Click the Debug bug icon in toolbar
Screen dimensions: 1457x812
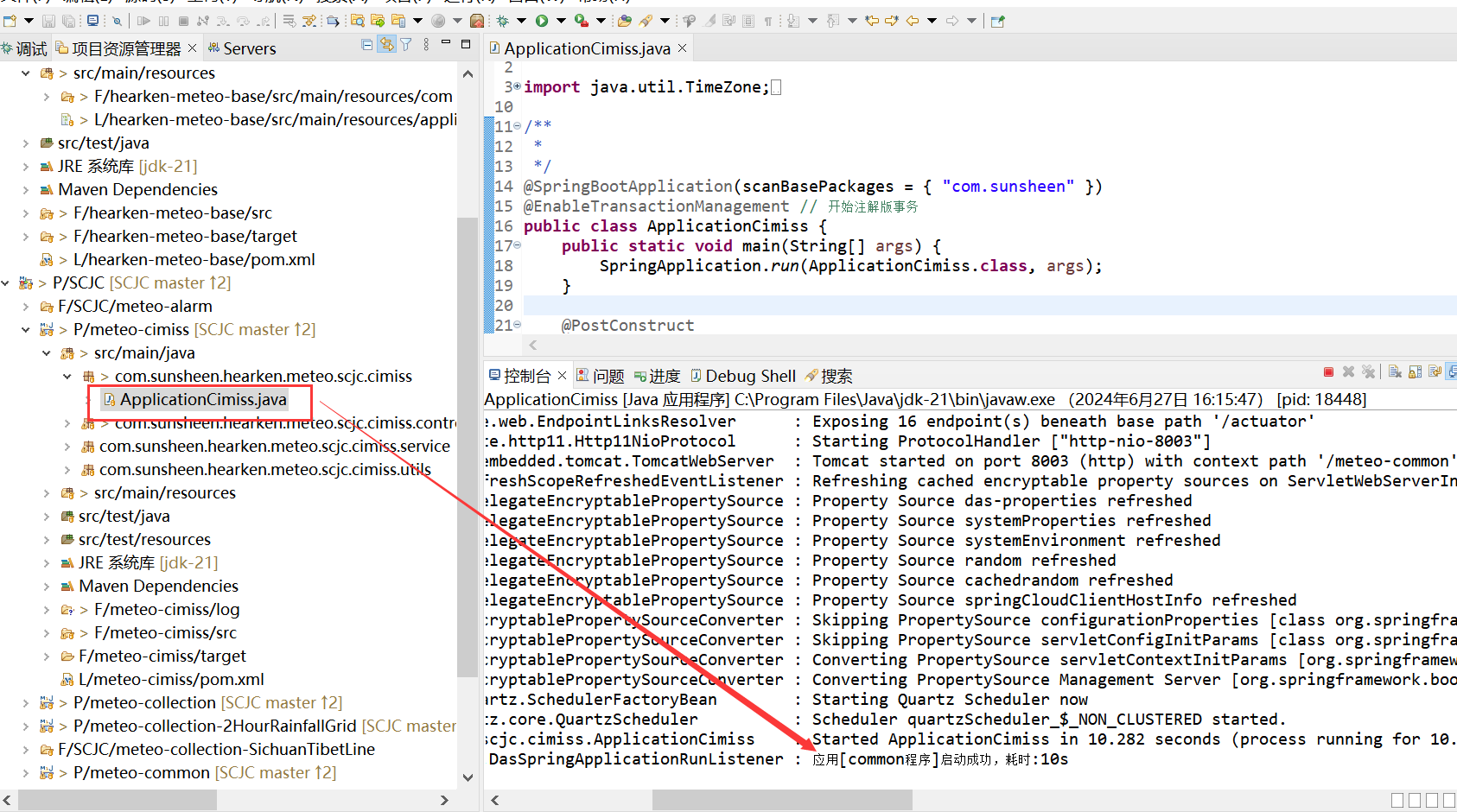[502, 21]
